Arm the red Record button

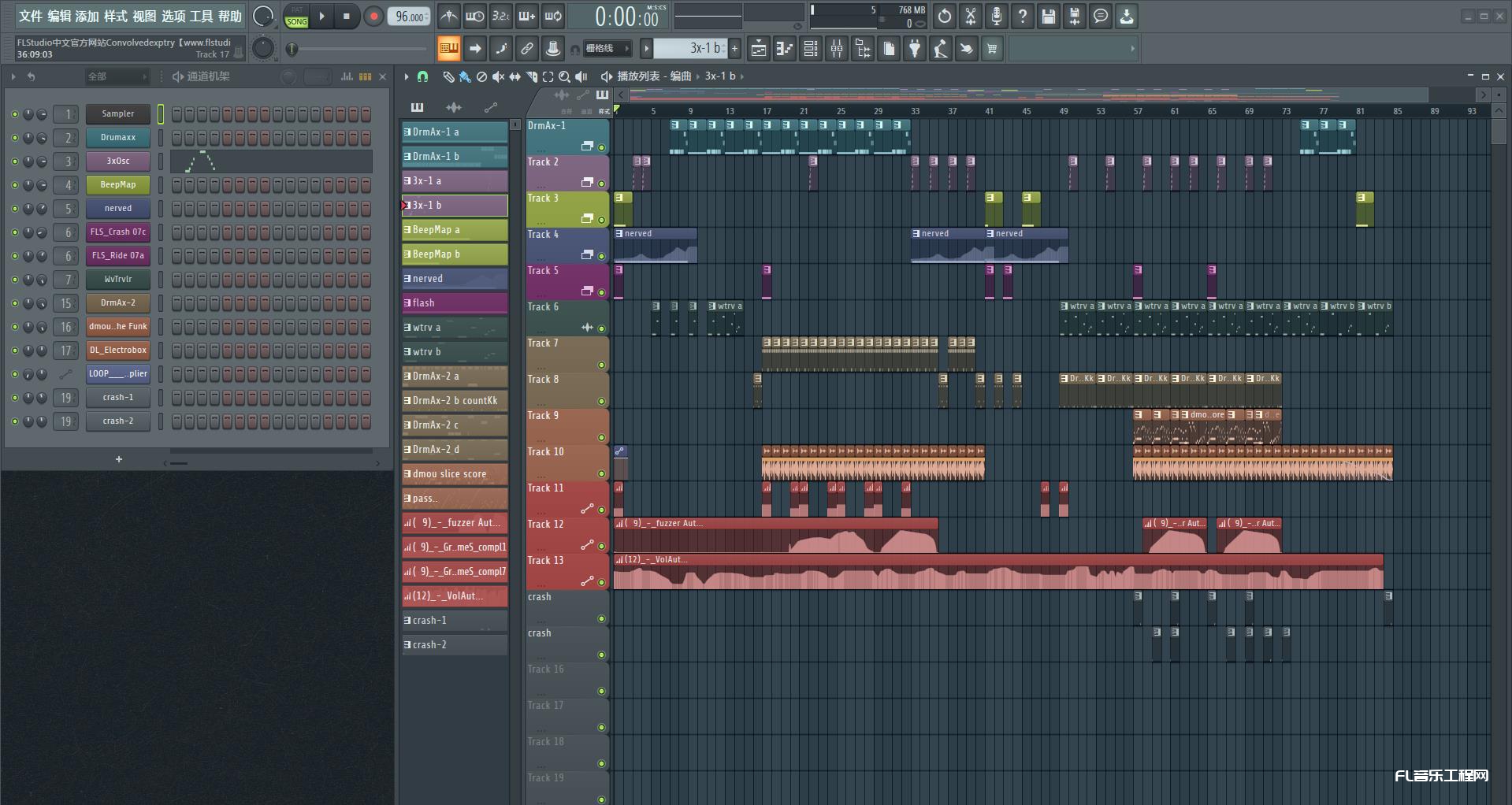[374, 16]
